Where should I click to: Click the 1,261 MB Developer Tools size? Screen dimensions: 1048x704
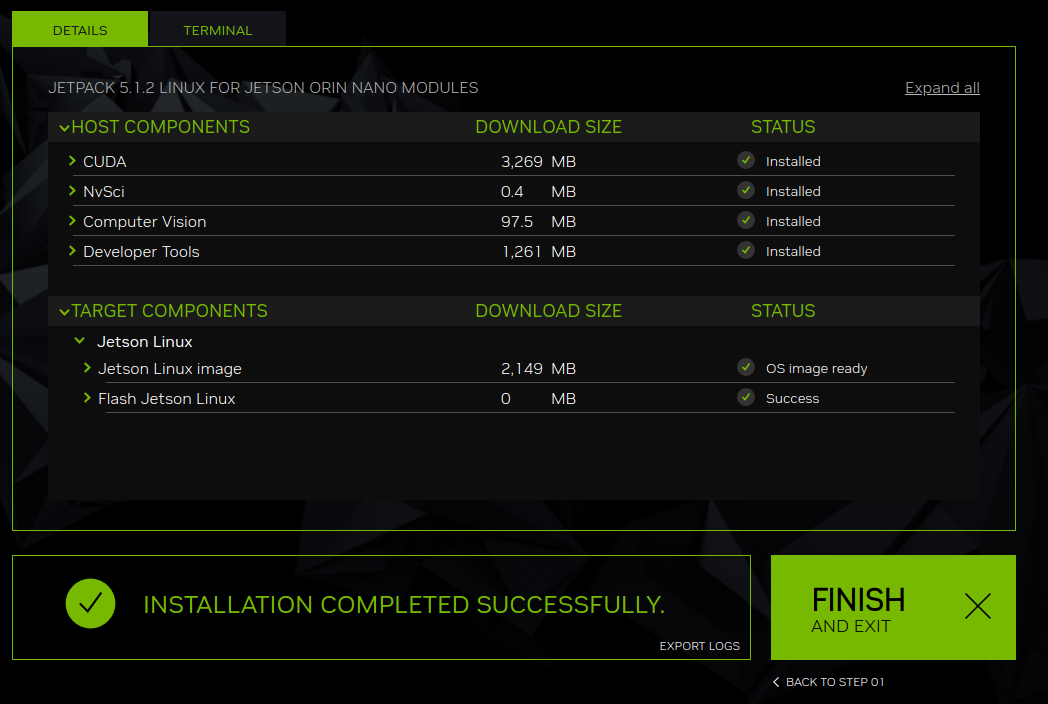click(x=538, y=252)
